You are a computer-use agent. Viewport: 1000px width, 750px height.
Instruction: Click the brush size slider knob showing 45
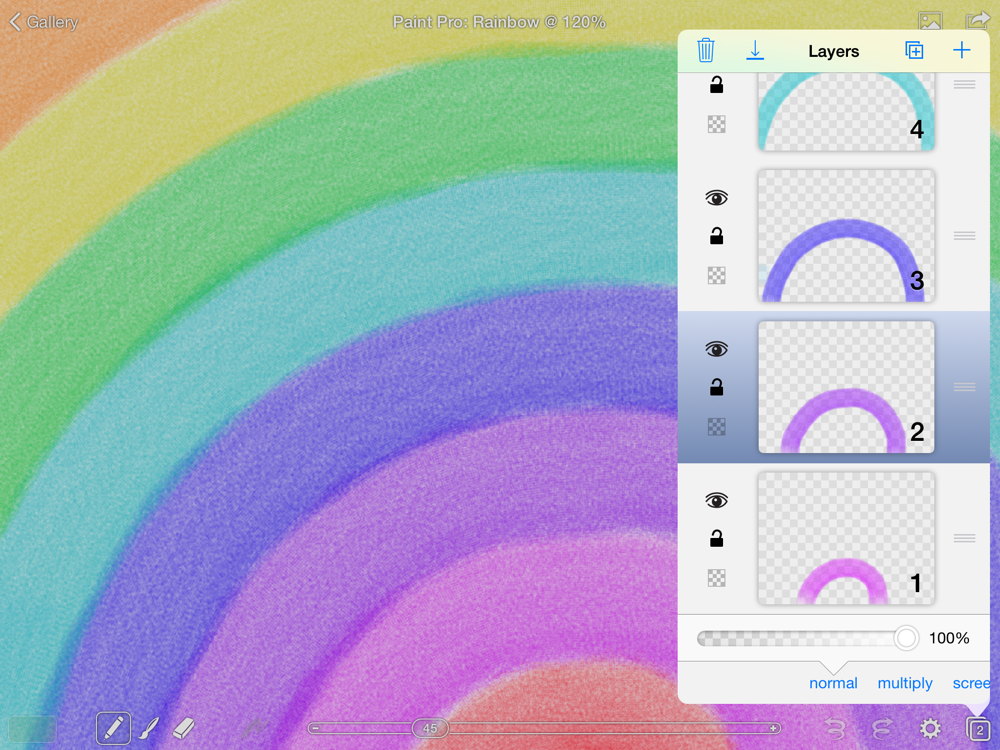pos(430,728)
